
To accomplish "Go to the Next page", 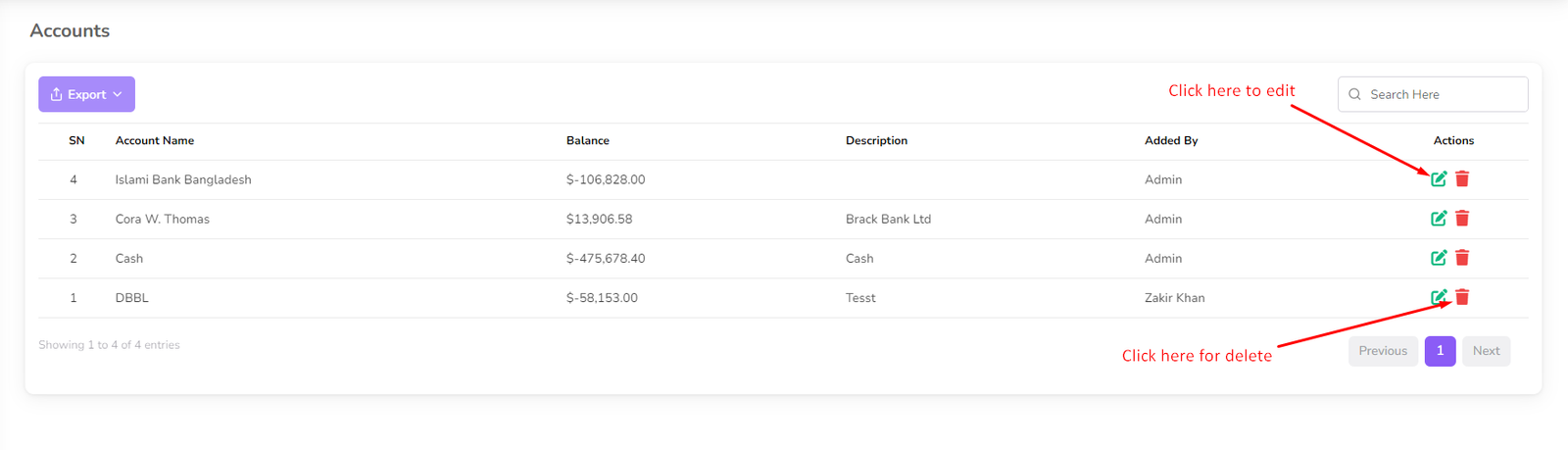I will (x=1486, y=351).
